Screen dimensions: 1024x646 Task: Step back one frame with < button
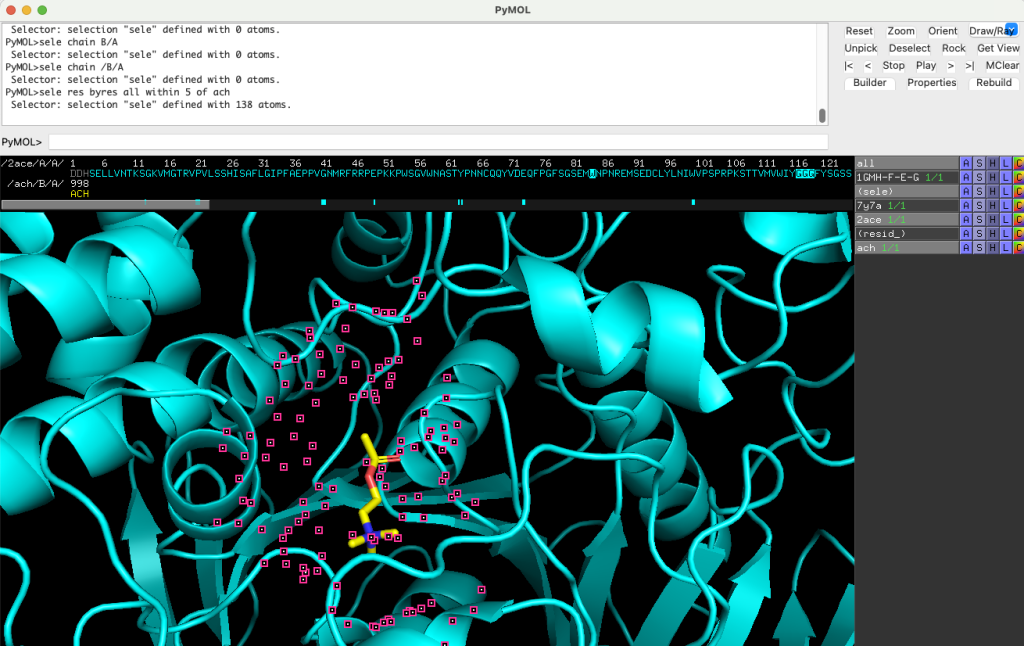[867, 66]
